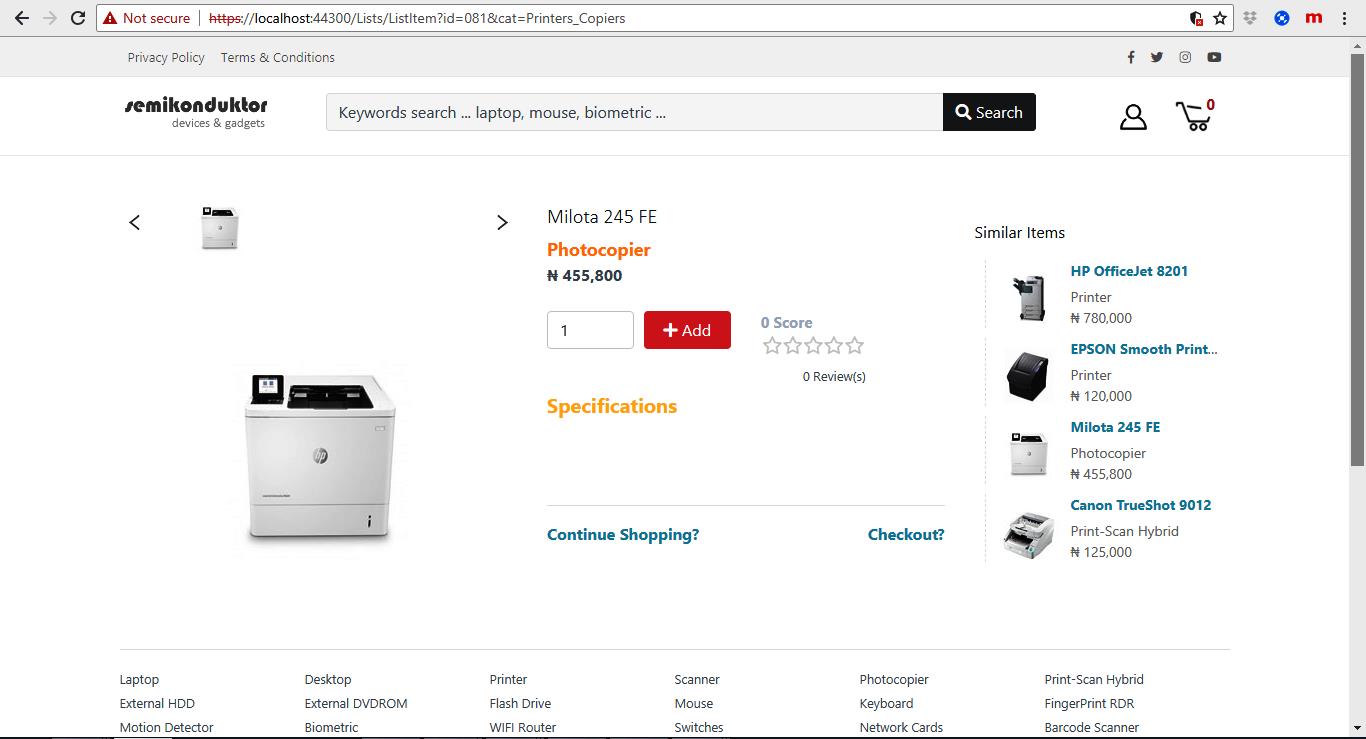Screen dimensions: 1366x739
Task: Show next product image with right arrow
Action: (502, 222)
